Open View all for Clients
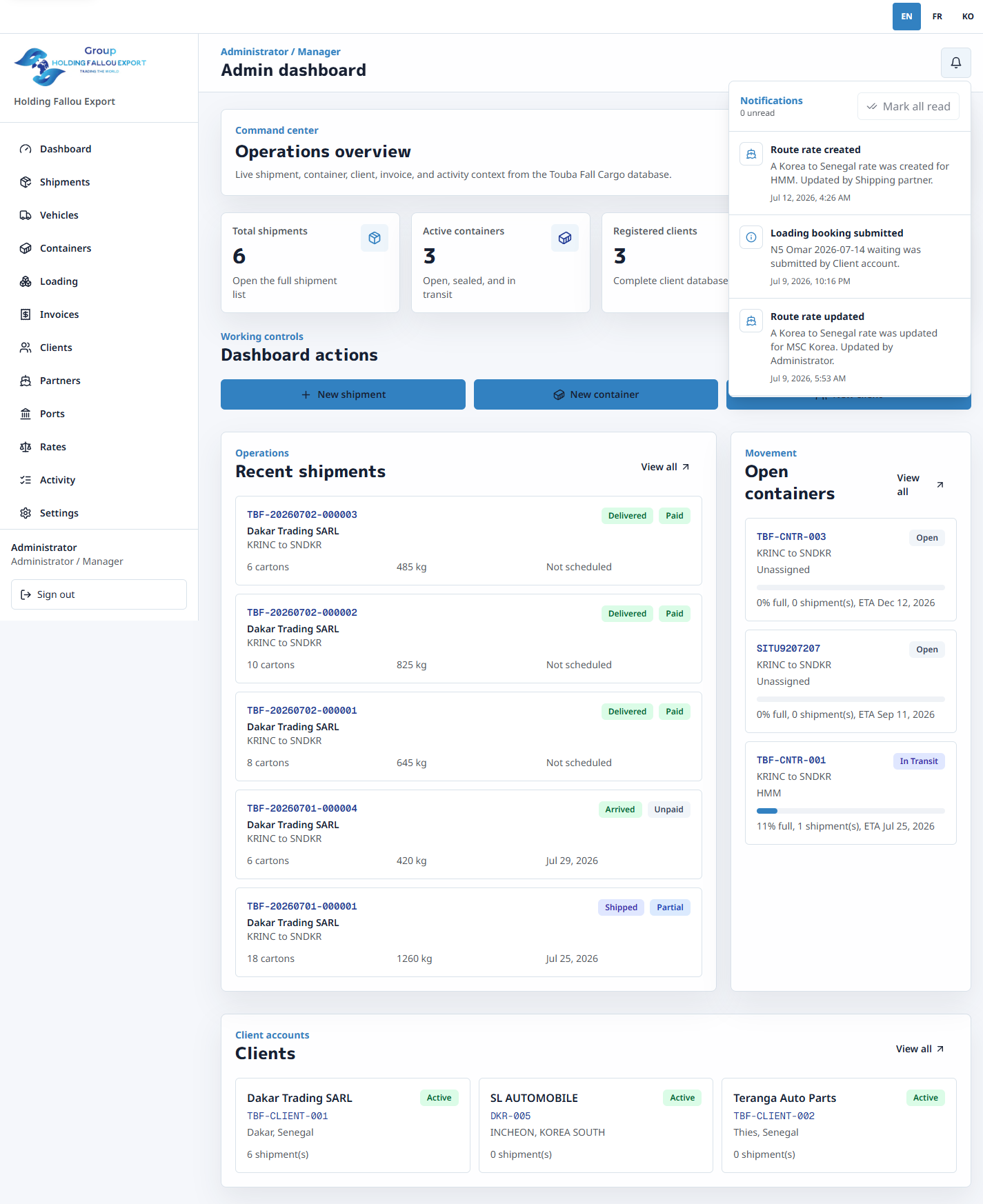983x1204 pixels. (920, 1049)
